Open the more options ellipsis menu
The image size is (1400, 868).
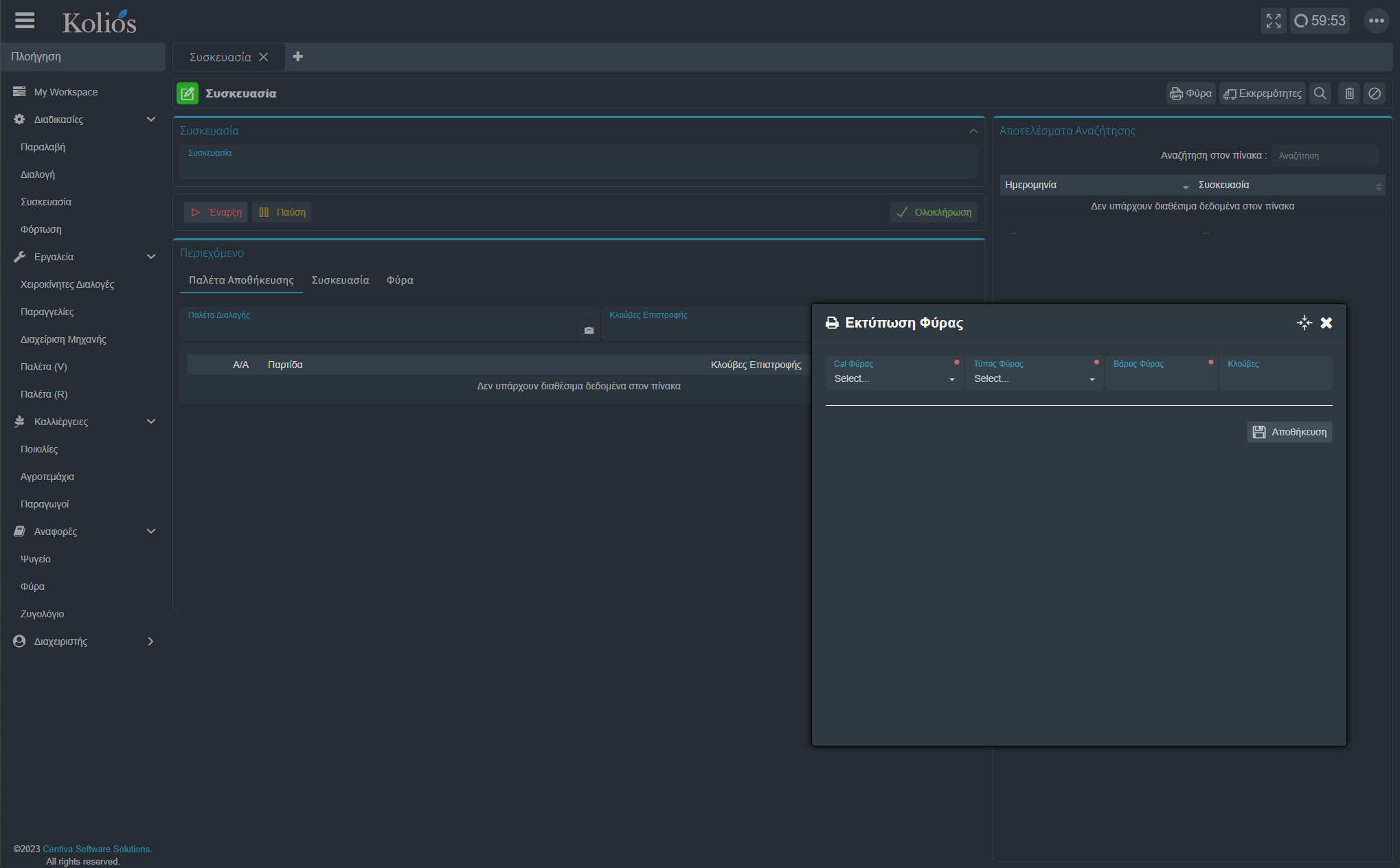tap(1376, 21)
